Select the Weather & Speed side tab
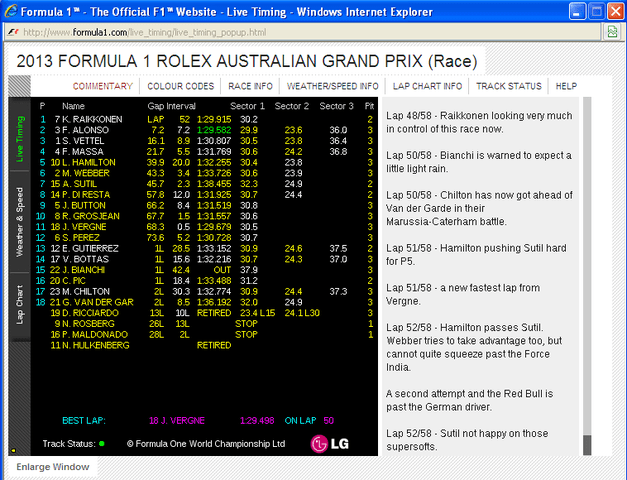627x480 pixels. pos(20,222)
